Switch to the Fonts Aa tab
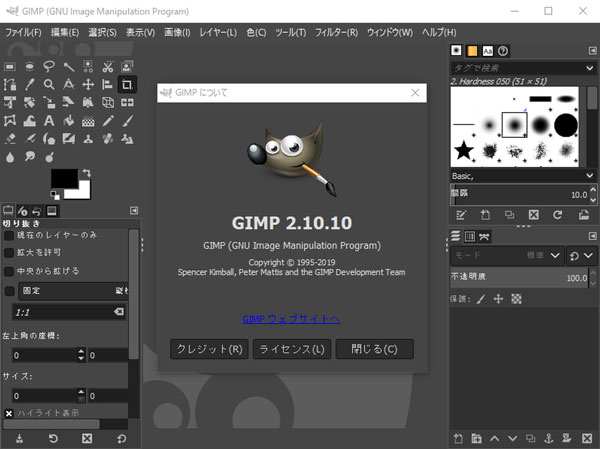The height and width of the screenshot is (449, 600). click(488, 51)
